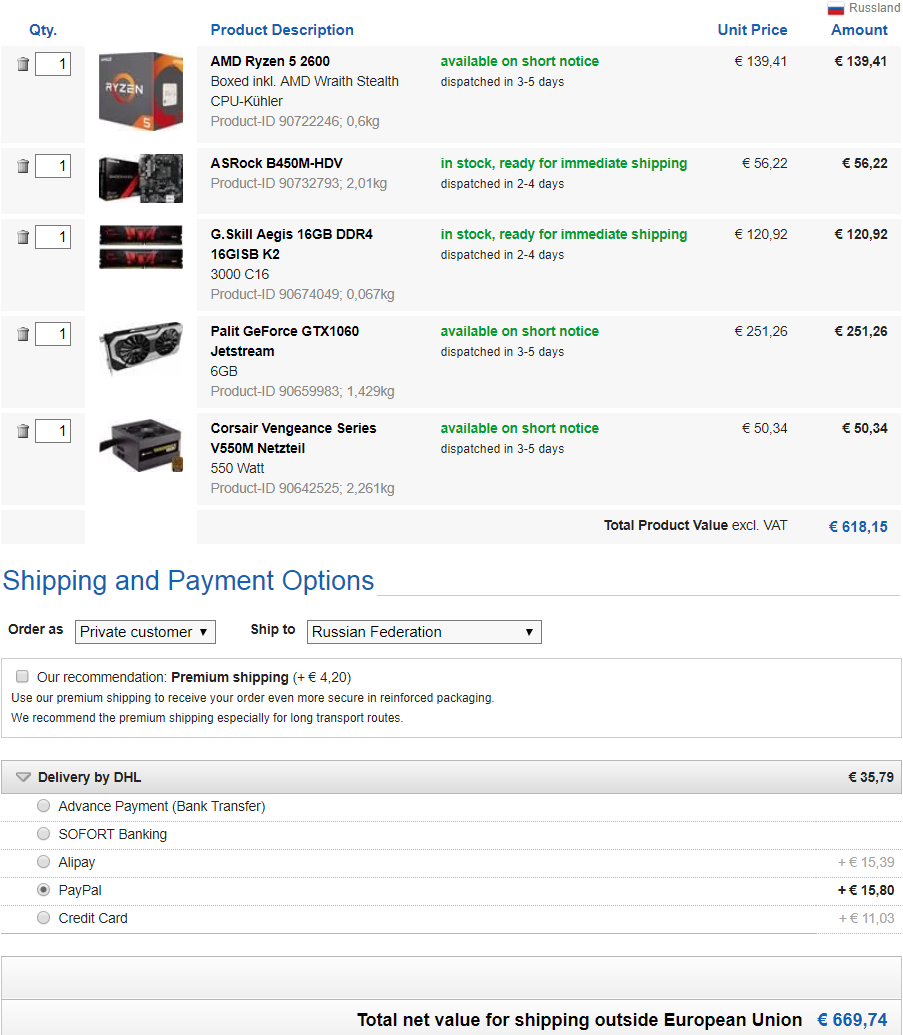Remove Corsair Vengeance V550M power supply
This screenshot has width=903, height=1035.
click(23, 431)
